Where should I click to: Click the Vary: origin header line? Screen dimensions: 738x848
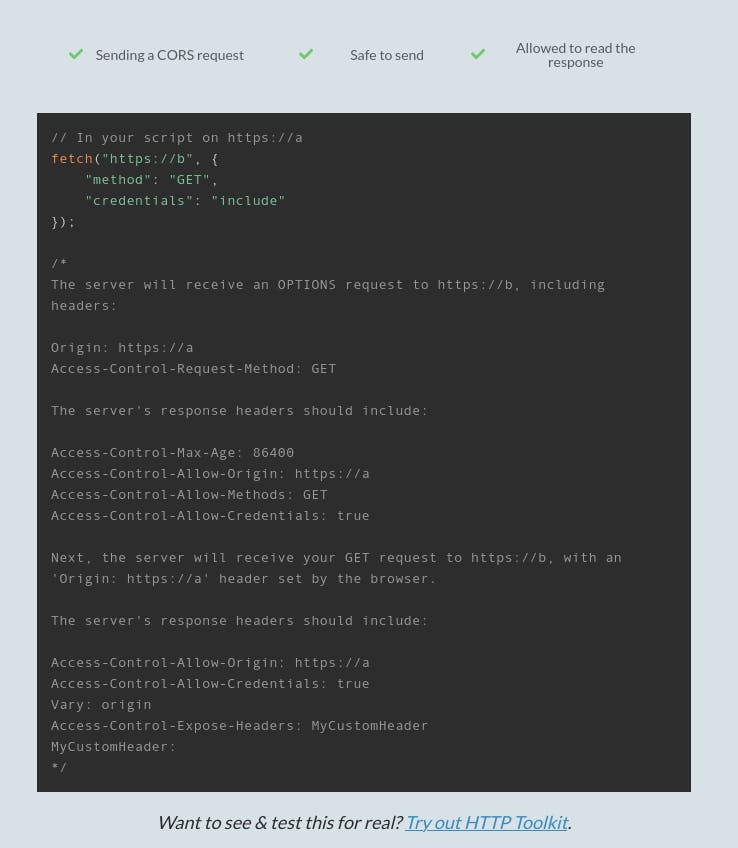[101, 705]
